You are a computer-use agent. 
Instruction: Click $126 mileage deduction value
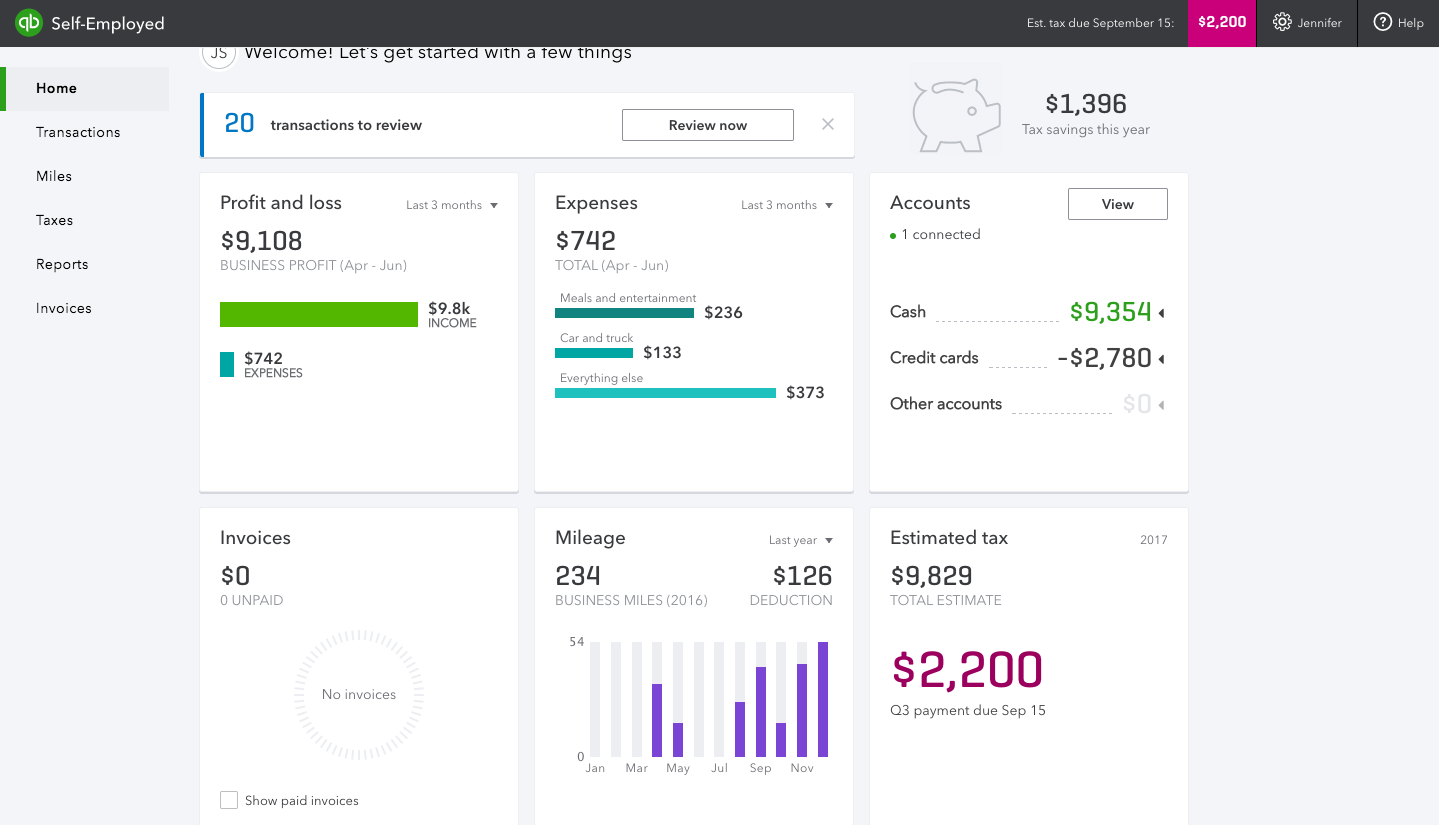[803, 575]
